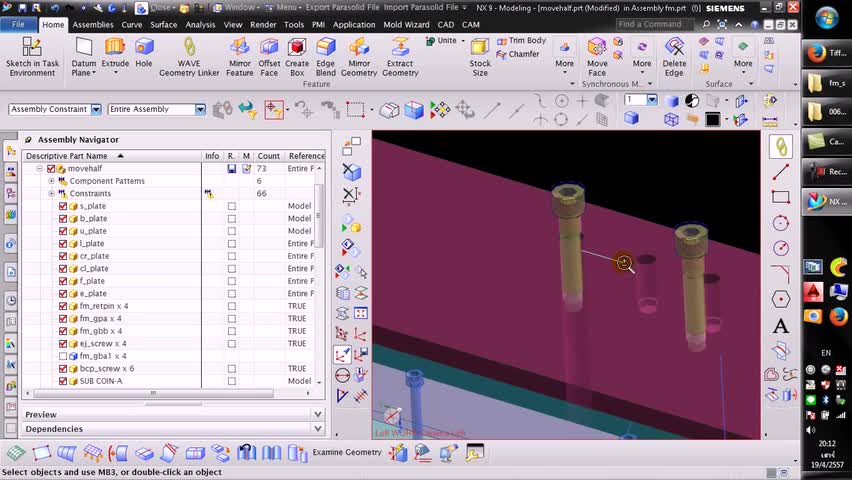Viewport: 852px width, 480px height.
Task: Toggle the SUB COIN-A checkbox
Action: tap(63, 381)
